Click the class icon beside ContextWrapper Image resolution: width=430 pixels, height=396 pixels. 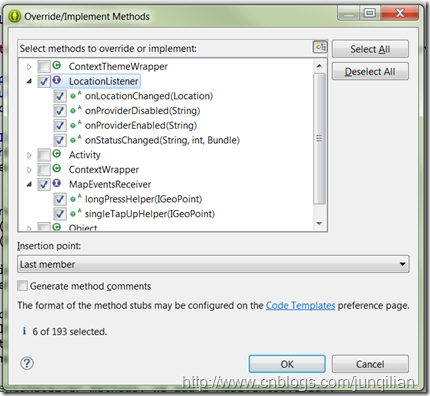tap(57, 168)
